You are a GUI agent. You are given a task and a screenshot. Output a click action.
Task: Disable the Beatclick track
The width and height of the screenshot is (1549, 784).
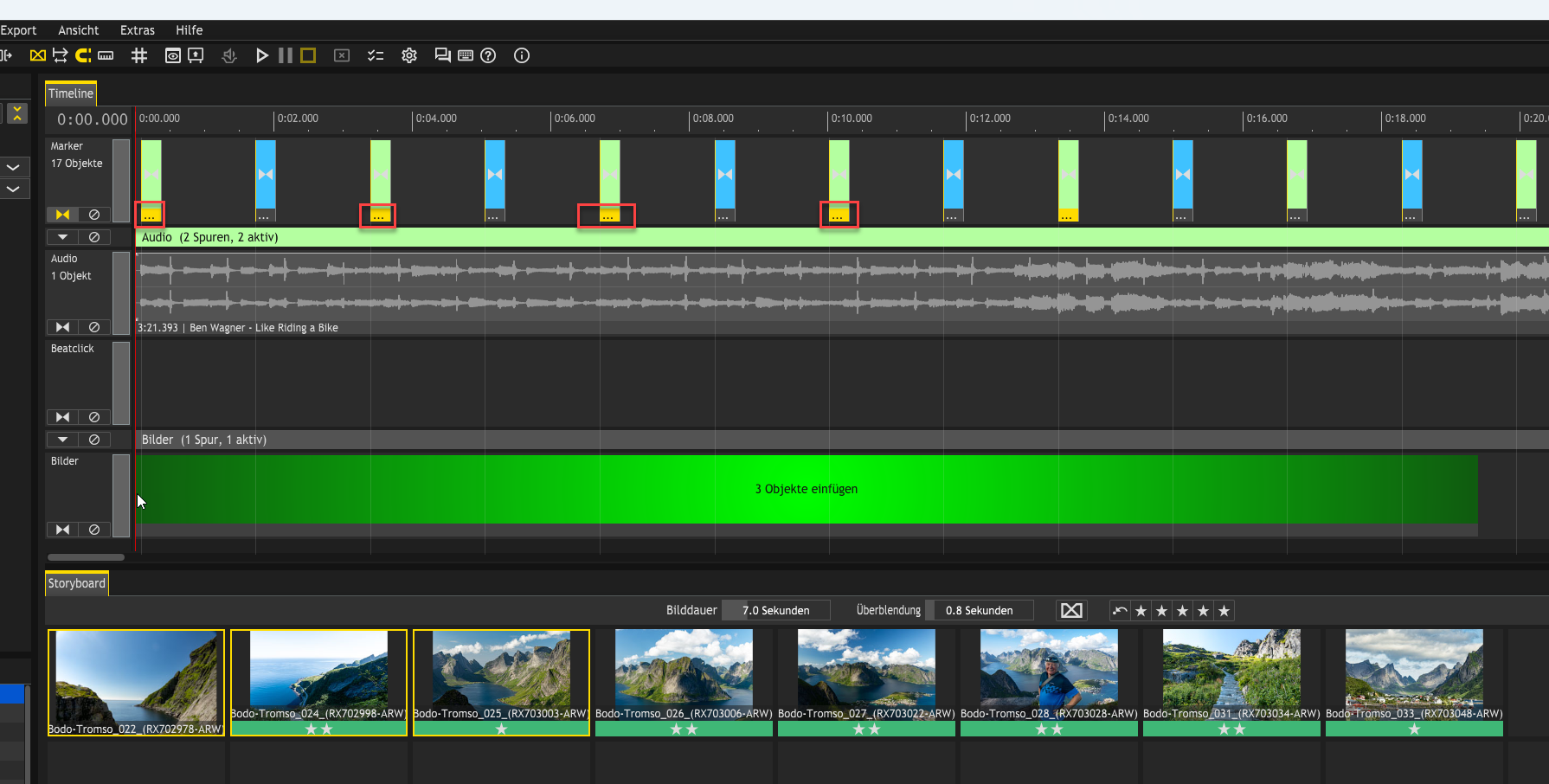94,417
